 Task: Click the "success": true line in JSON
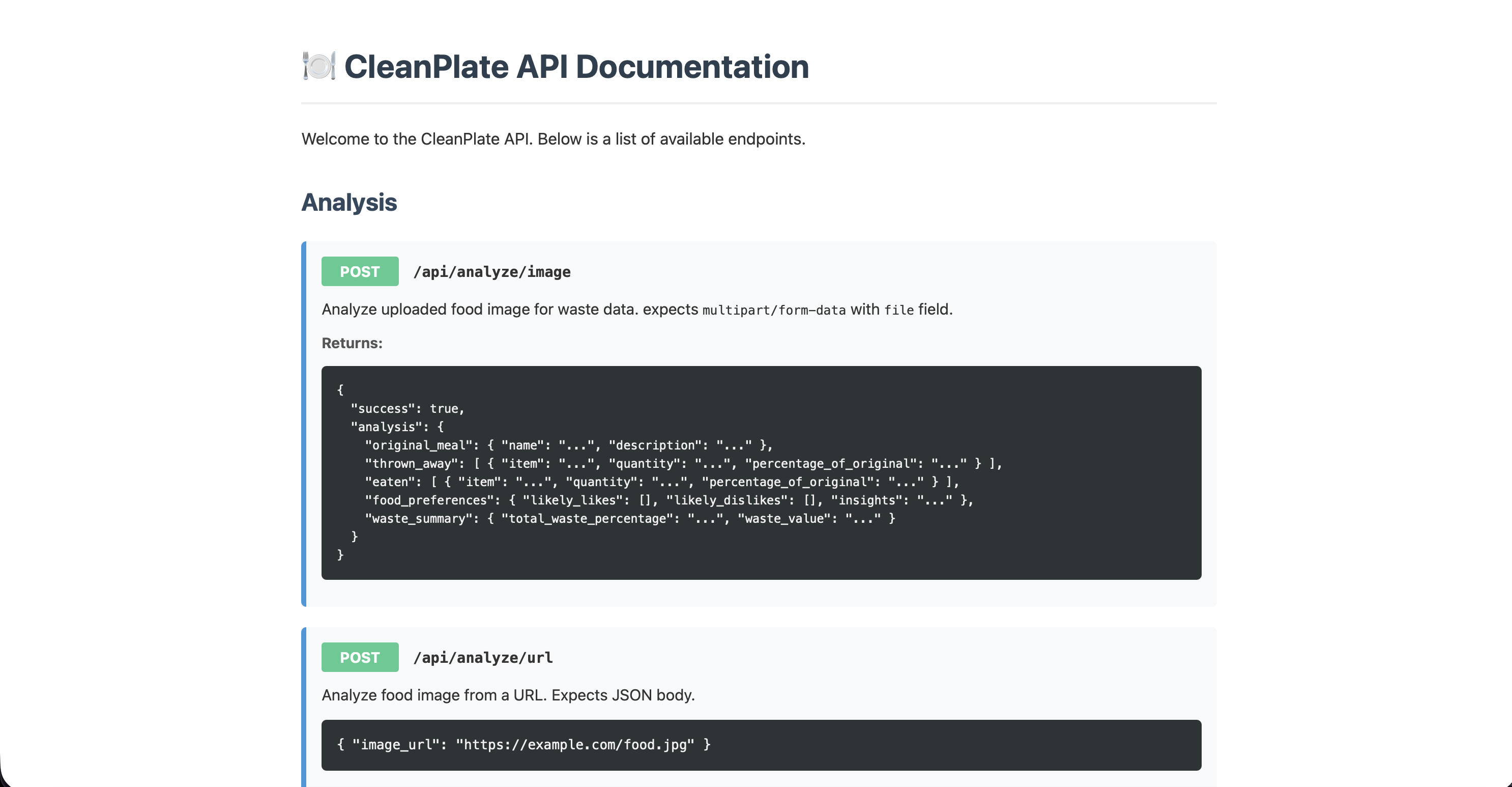408,408
